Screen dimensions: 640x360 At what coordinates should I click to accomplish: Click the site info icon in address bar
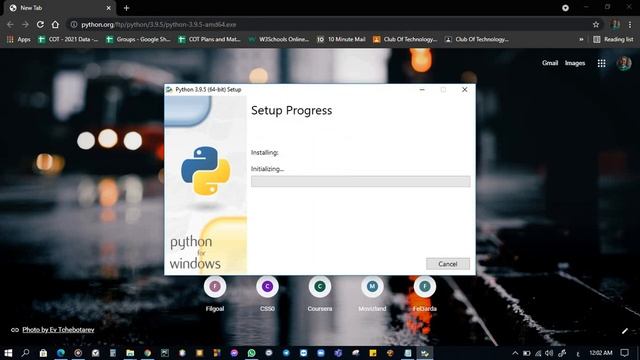74,24
